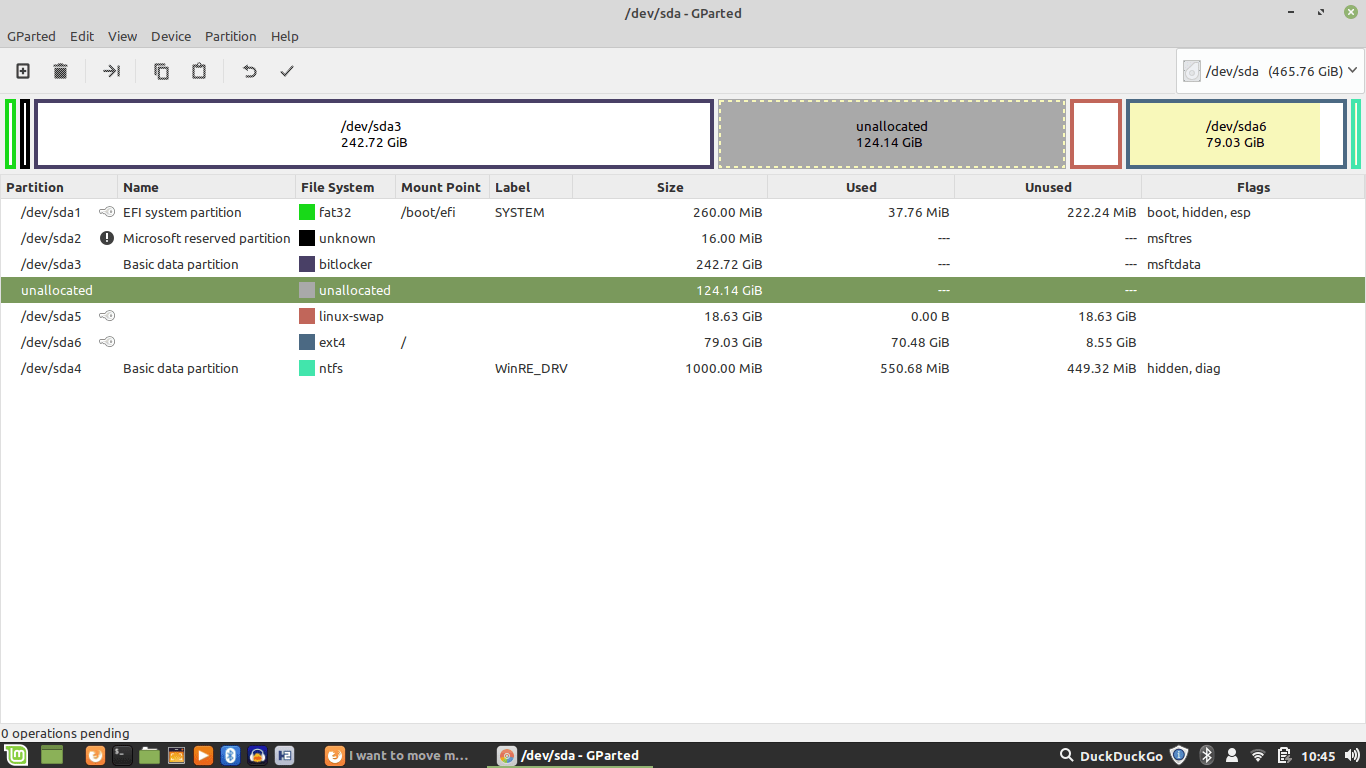Undo last operation using toolbar arrow
Viewport: 1366px width, 768px height.
250,71
